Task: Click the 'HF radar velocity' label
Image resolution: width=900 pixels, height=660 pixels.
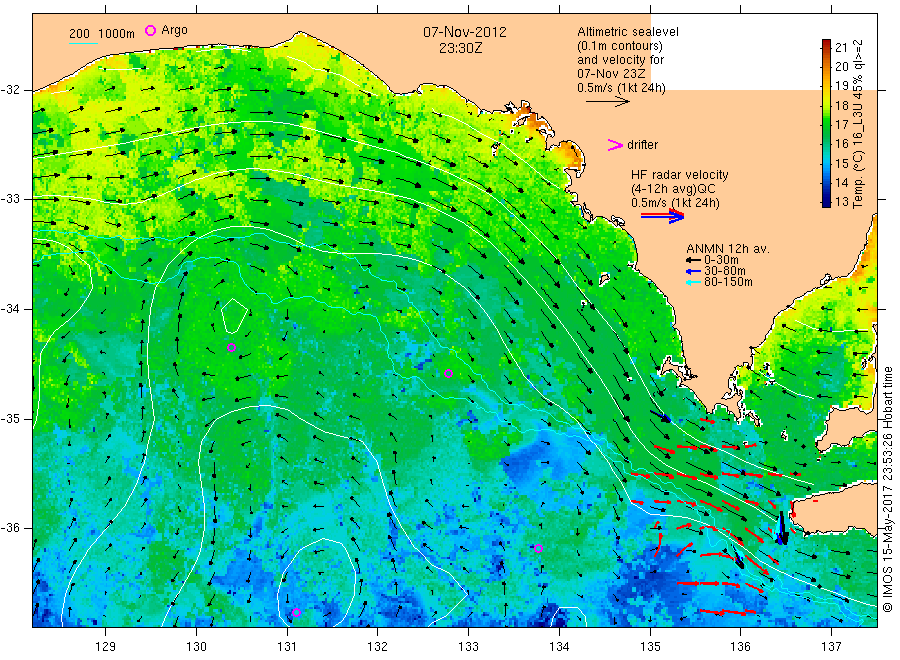Action: pyautogui.click(x=680, y=174)
